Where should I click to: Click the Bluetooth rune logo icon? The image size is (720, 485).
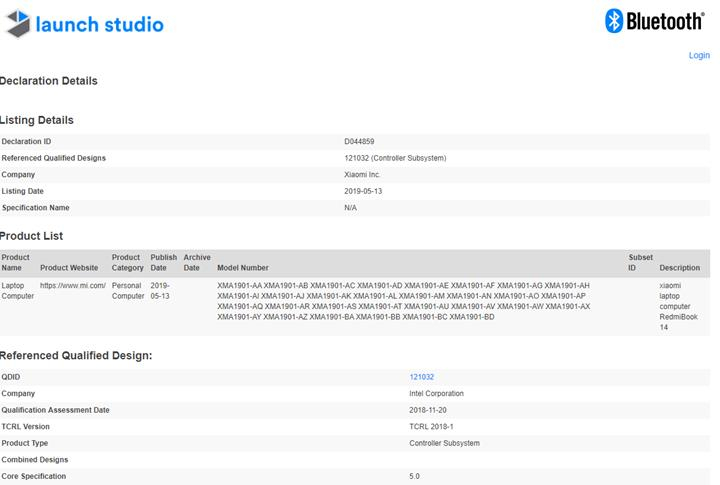click(616, 21)
